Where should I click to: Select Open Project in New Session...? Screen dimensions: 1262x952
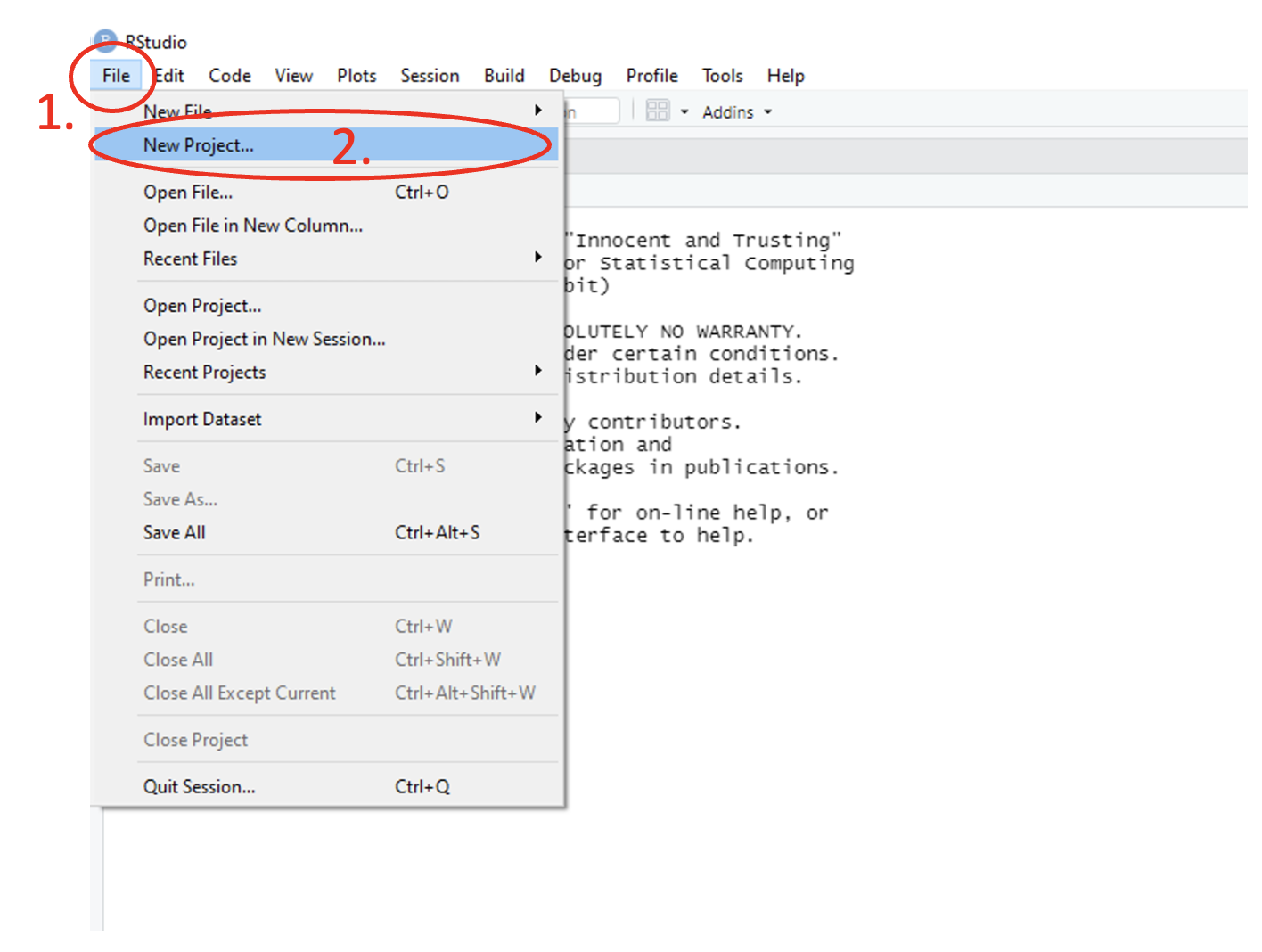(326, 339)
